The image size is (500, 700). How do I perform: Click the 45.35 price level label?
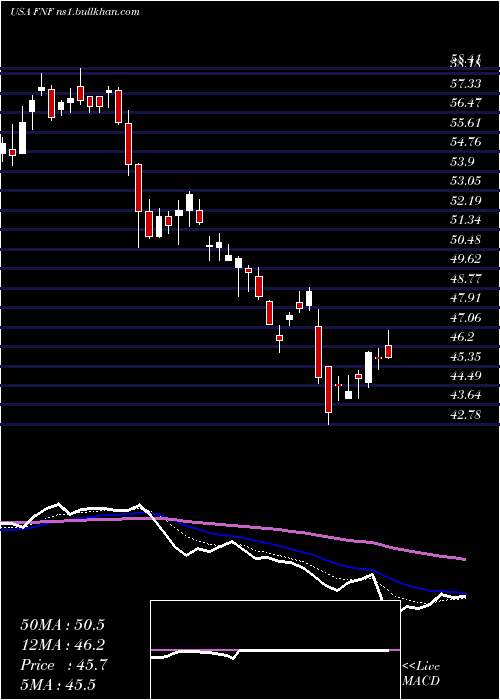click(466, 356)
